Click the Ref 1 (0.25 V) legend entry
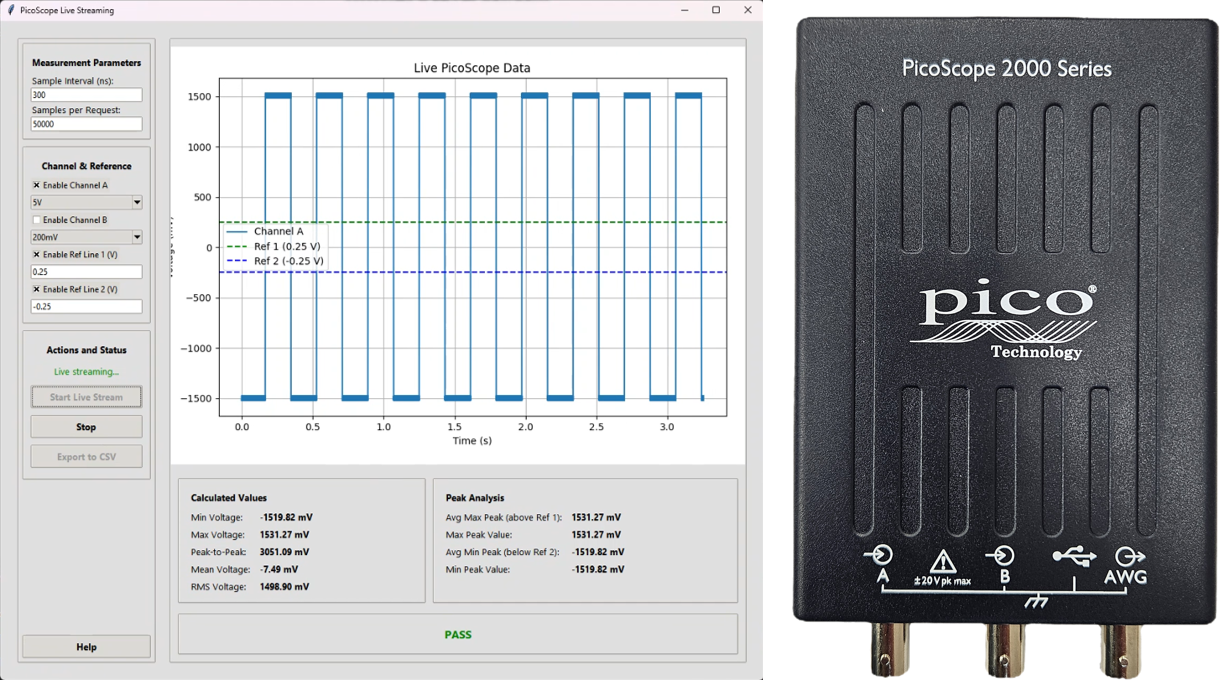Viewport: 1220px width, 680px height. click(x=275, y=246)
